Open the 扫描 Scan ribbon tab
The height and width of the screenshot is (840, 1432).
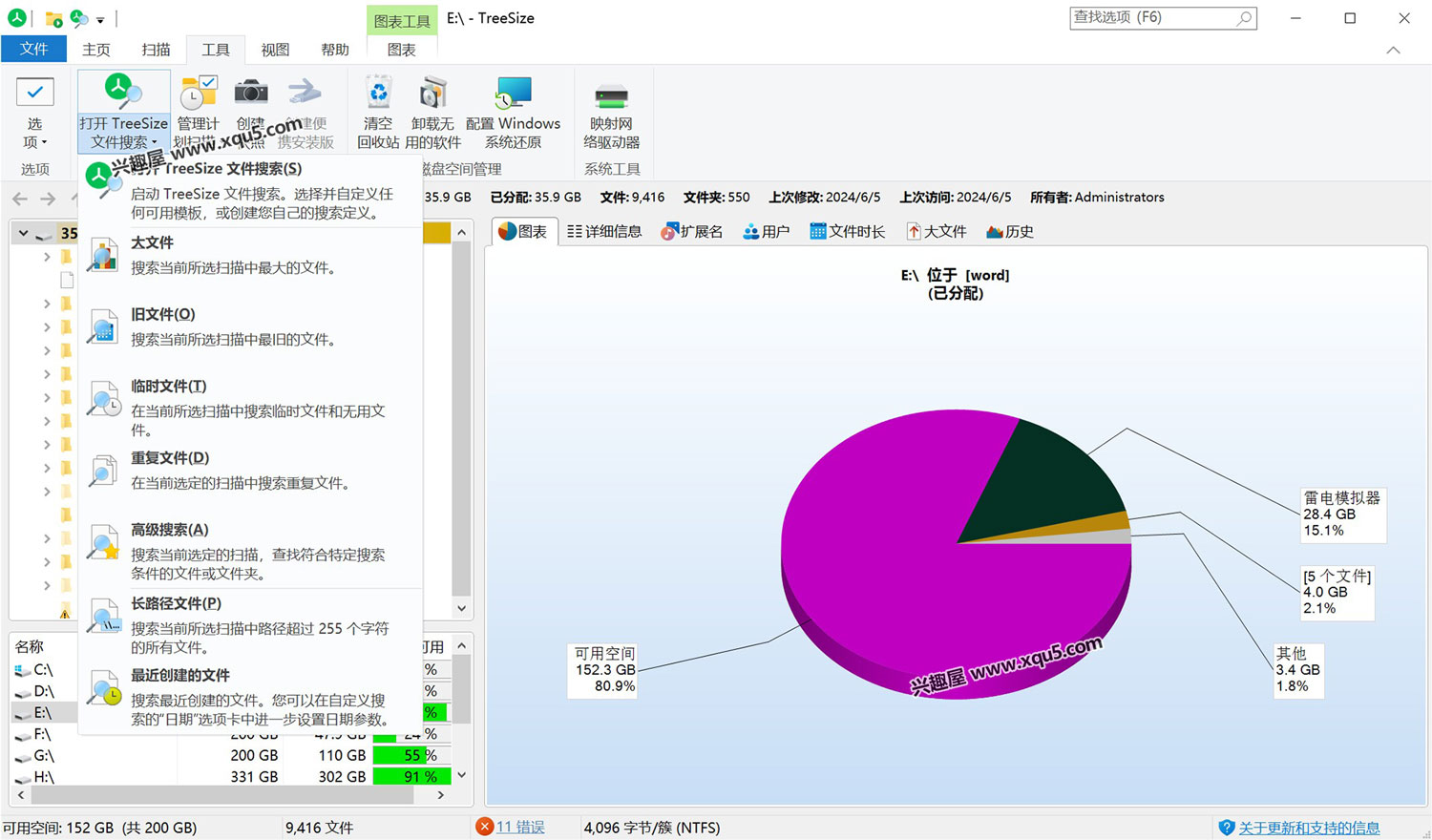tap(156, 50)
